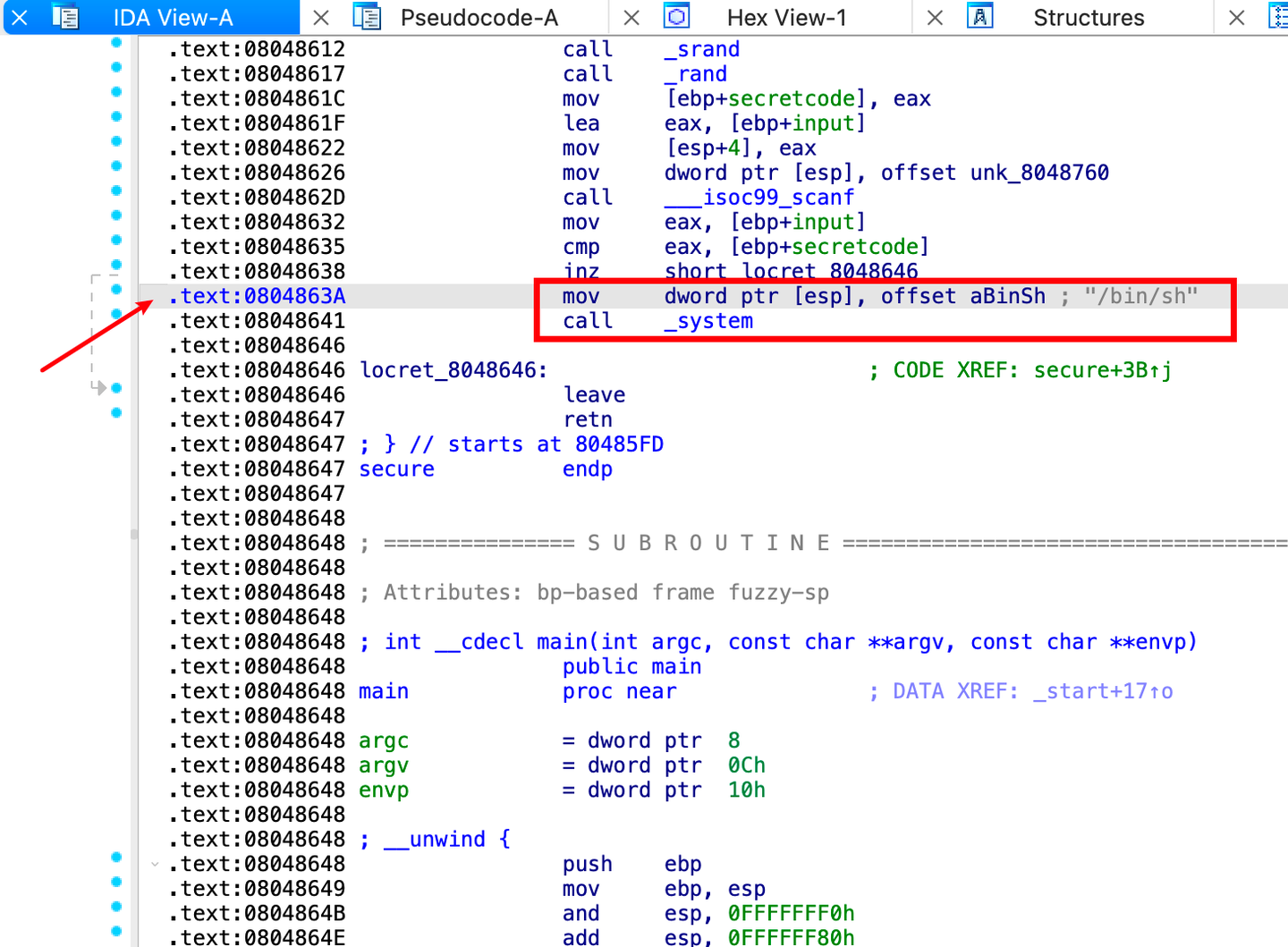This screenshot has width=1288, height=947.
Task: Click the envp stack variable definition
Action: click(384, 791)
